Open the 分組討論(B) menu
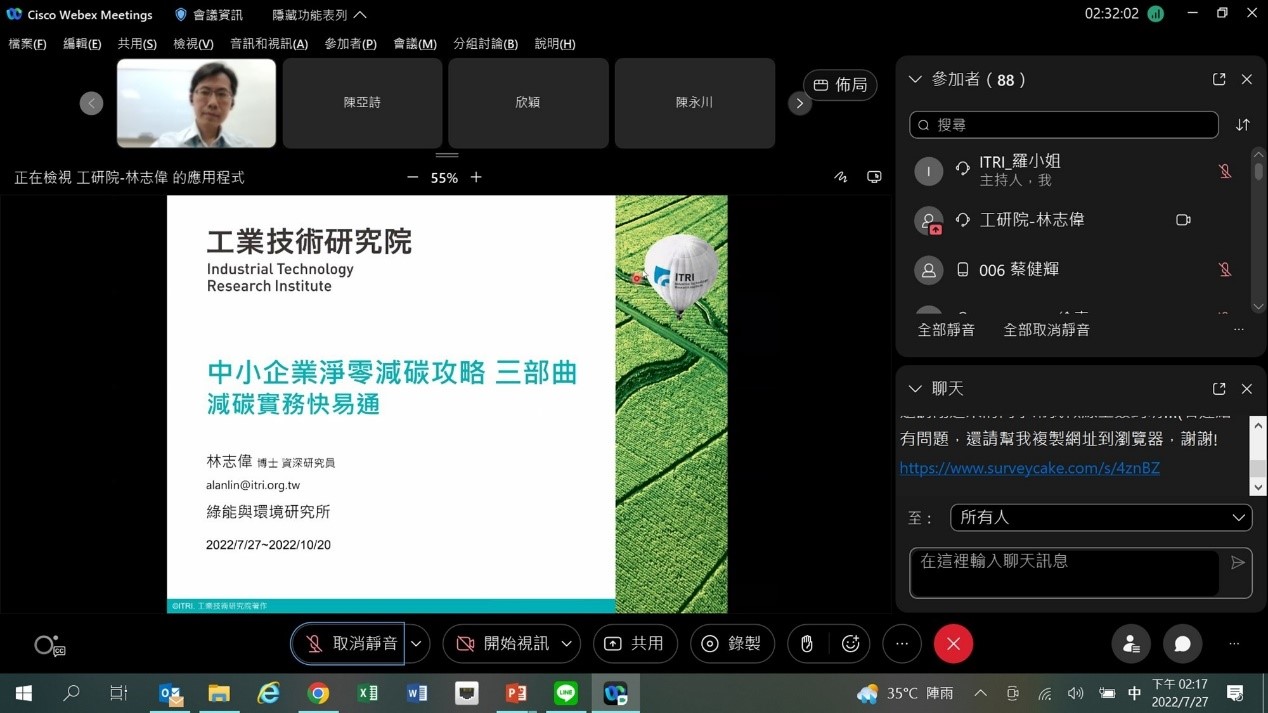 pyautogui.click(x=485, y=44)
